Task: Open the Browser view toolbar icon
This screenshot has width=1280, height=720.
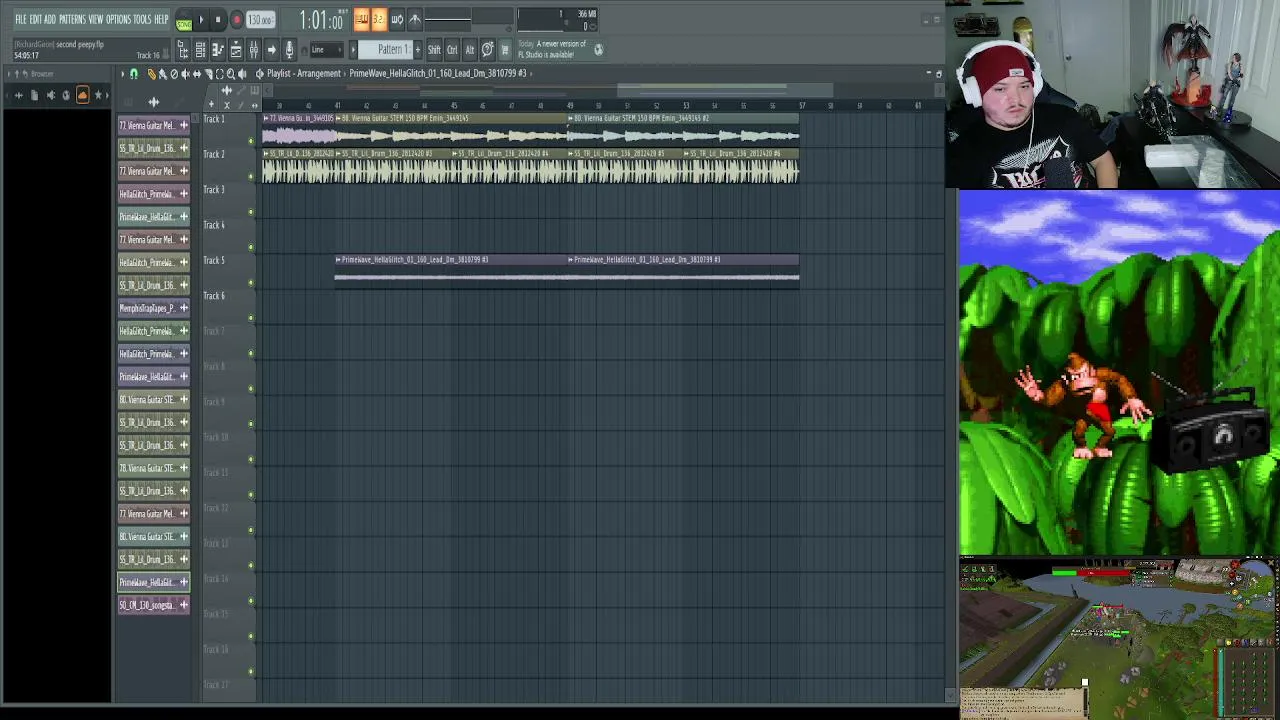Action: (182, 49)
